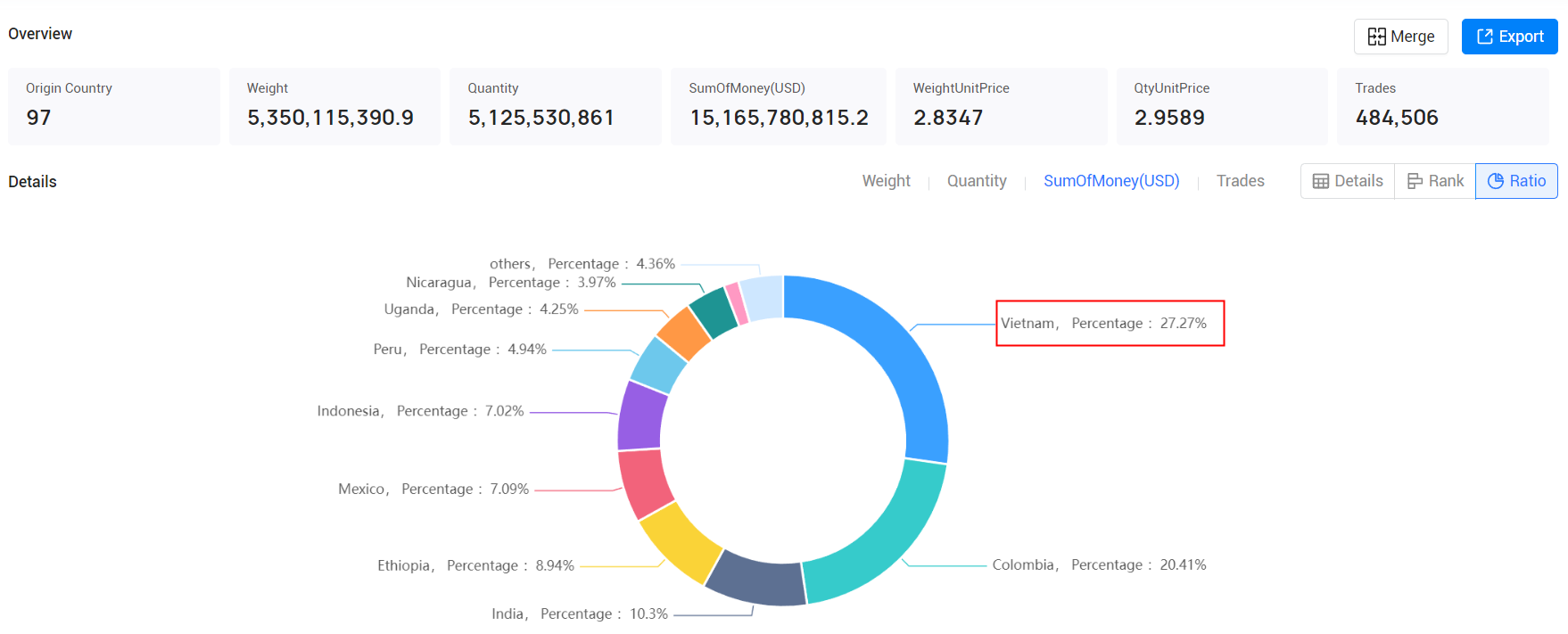The height and width of the screenshot is (634, 1568).
Task: Click the Origin Country summary card
Action: click(x=114, y=106)
